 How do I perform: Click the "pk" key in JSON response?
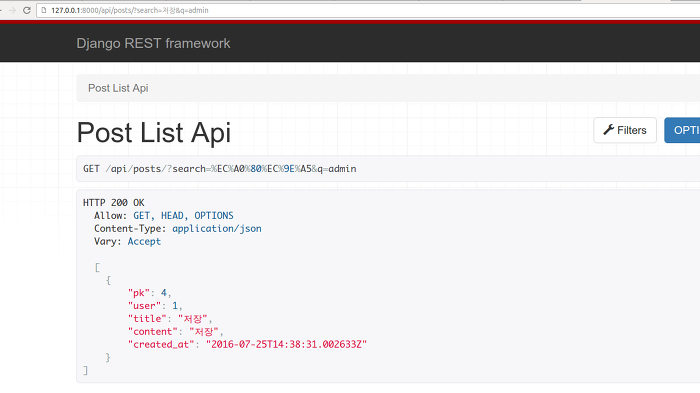pyautogui.click(x=139, y=293)
